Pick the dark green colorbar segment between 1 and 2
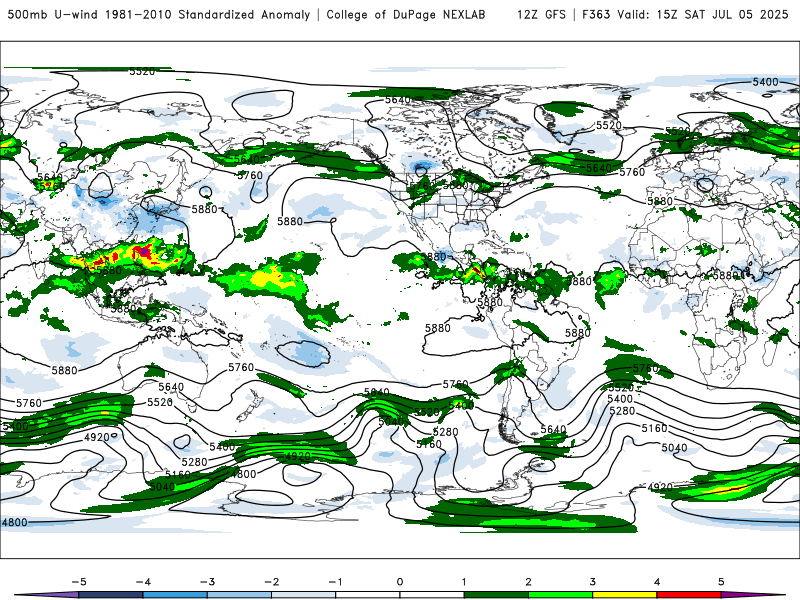800x600 pixels. tap(496, 595)
